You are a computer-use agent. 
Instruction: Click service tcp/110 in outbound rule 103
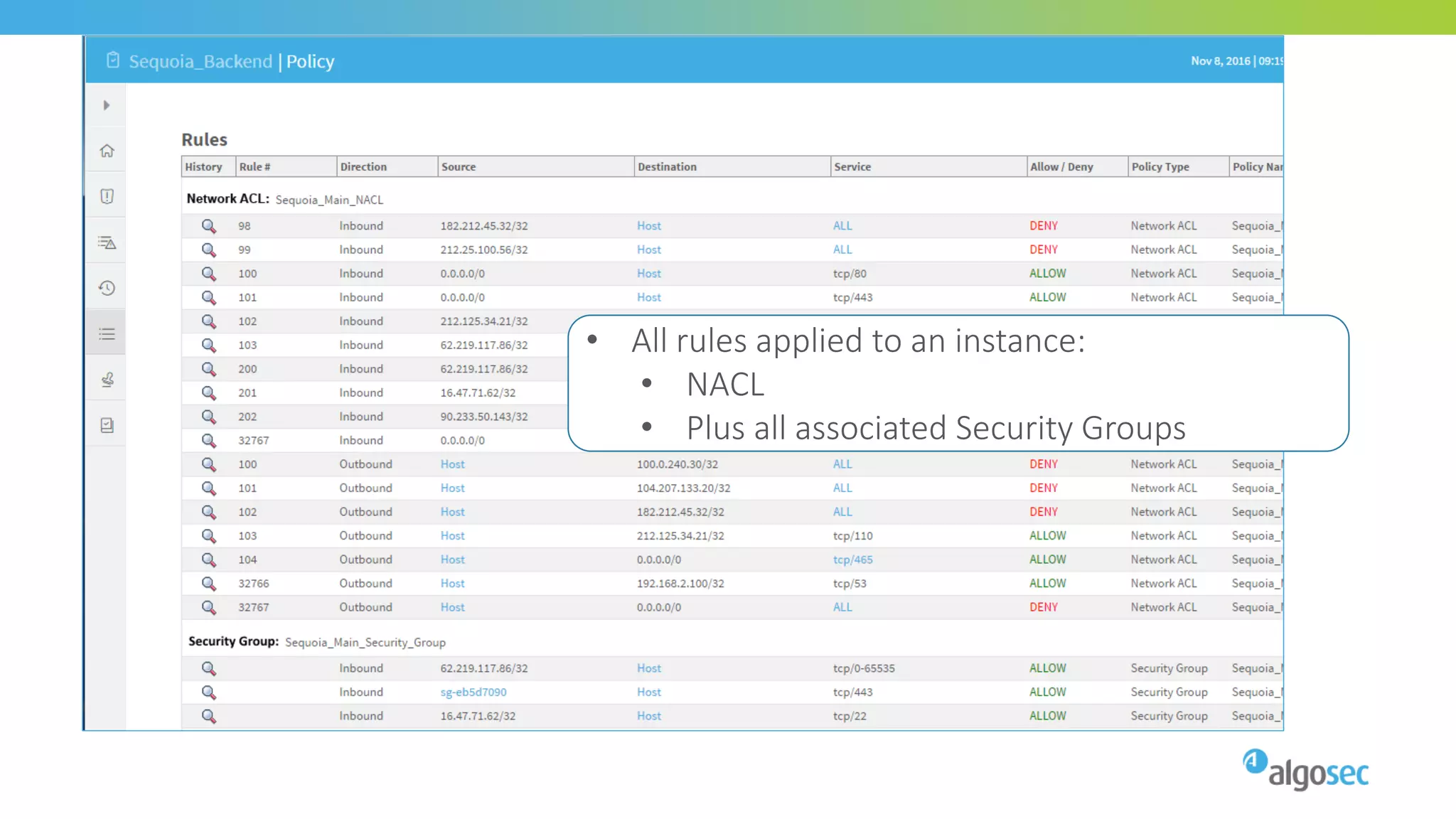point(853,535)
